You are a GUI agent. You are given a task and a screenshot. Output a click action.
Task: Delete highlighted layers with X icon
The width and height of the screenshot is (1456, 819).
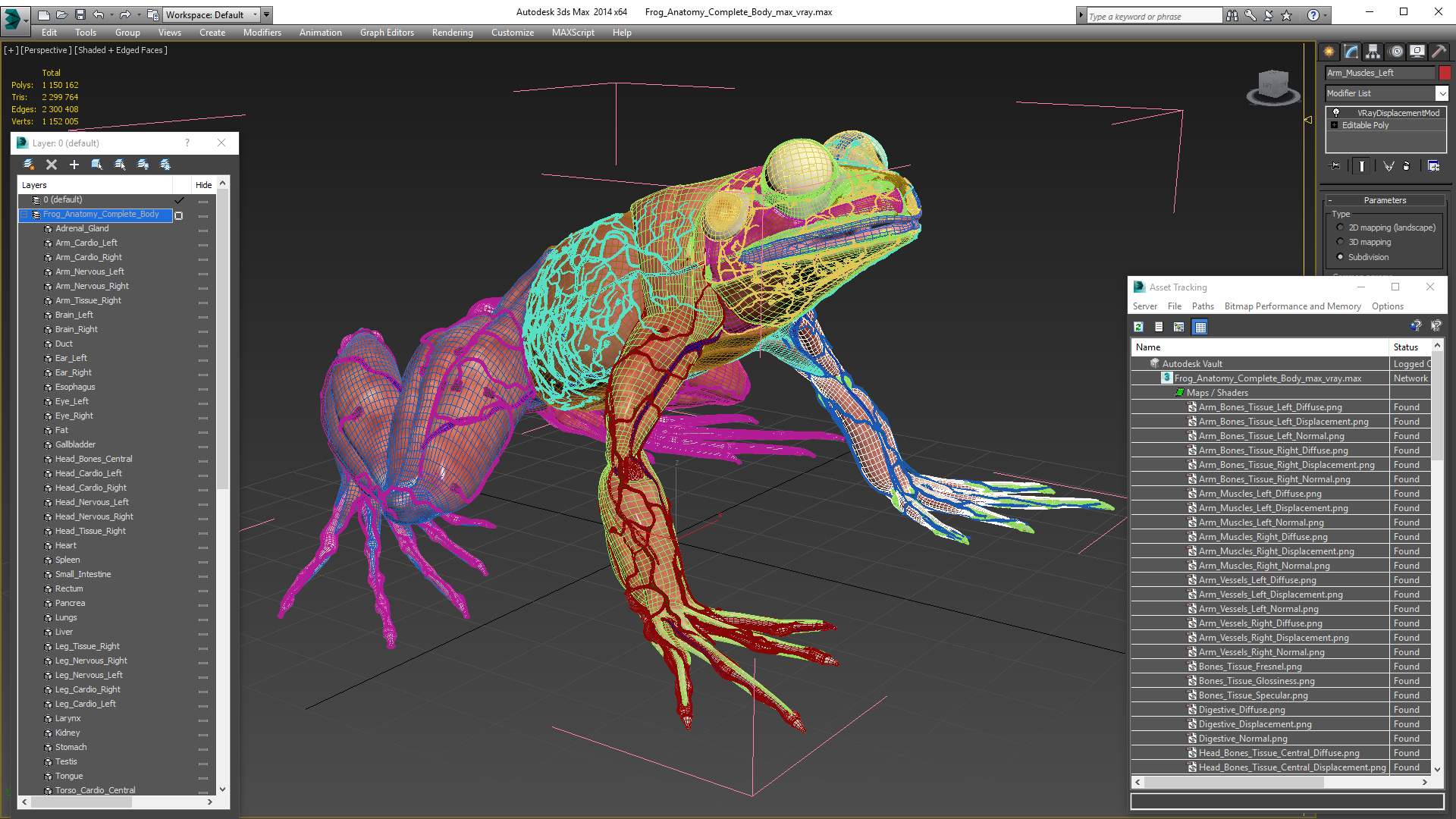(x=52, y=165)
